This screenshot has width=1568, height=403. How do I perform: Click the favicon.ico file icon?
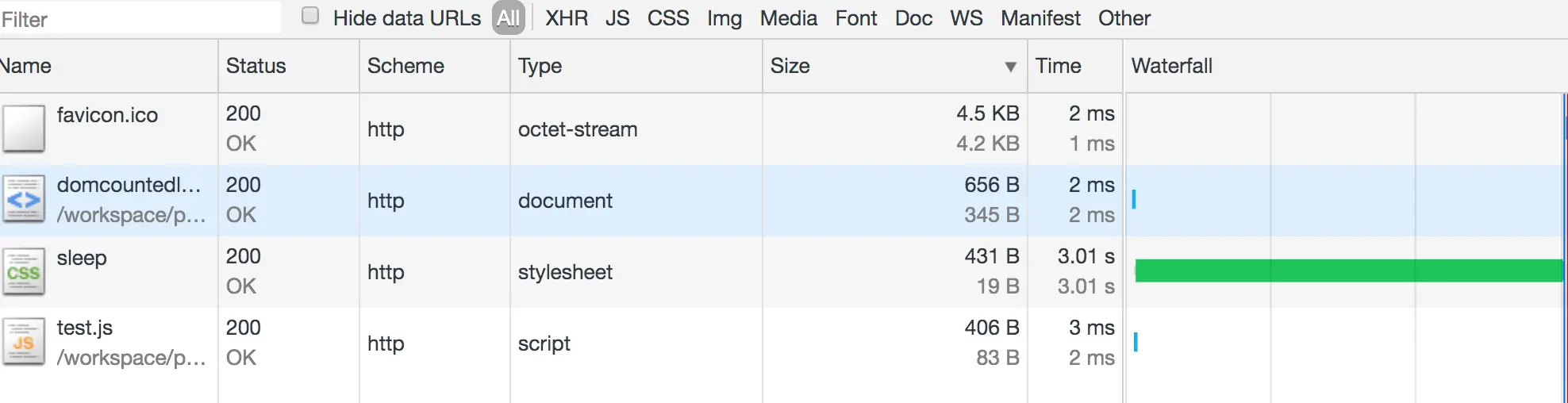tap(24, 129)
